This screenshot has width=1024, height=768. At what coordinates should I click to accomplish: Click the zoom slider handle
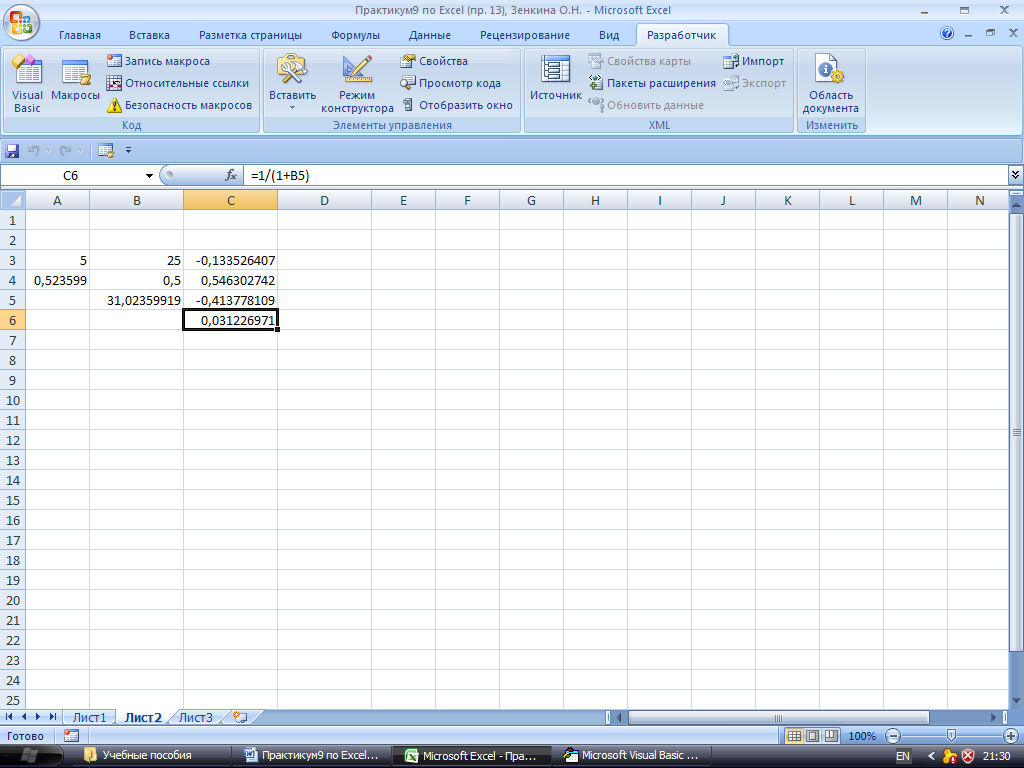coord(952,736)
